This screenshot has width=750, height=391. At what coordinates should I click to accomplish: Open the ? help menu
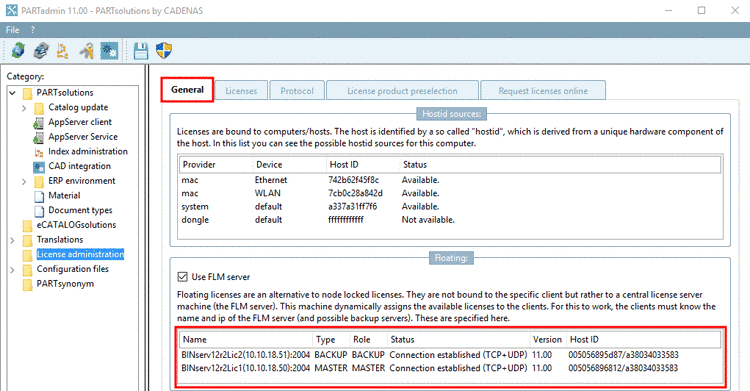33,30
